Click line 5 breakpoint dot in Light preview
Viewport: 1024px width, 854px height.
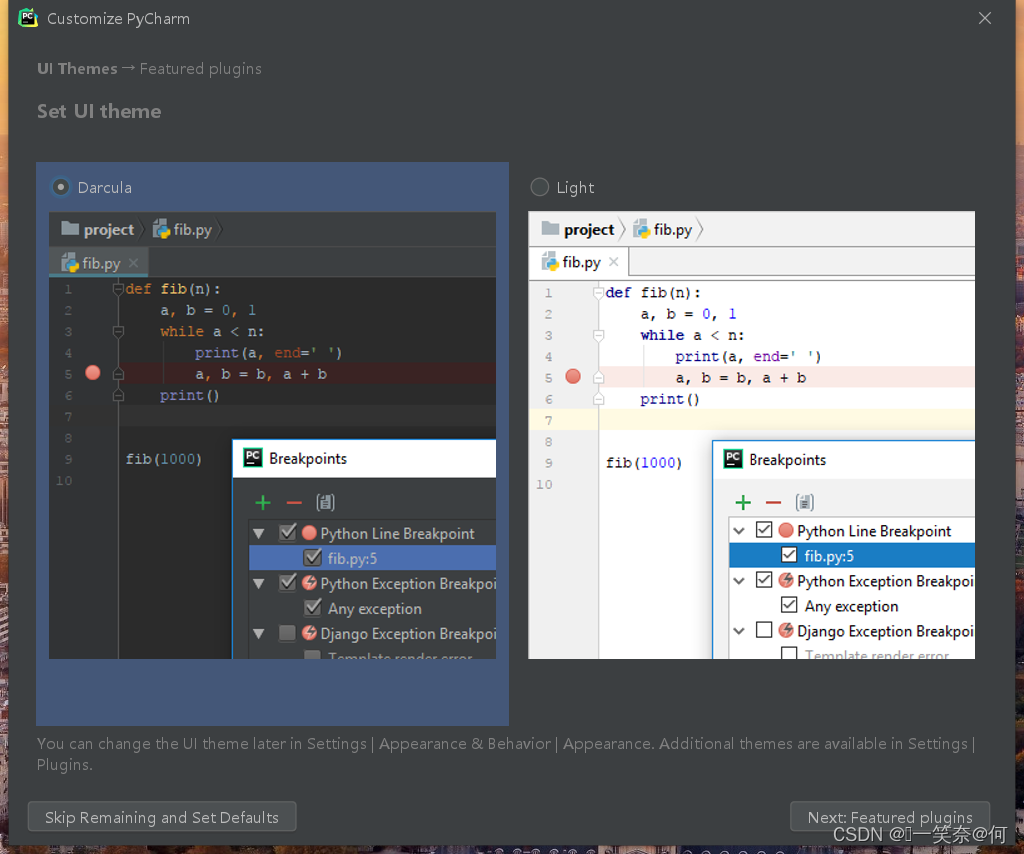(x=573, y=376)
